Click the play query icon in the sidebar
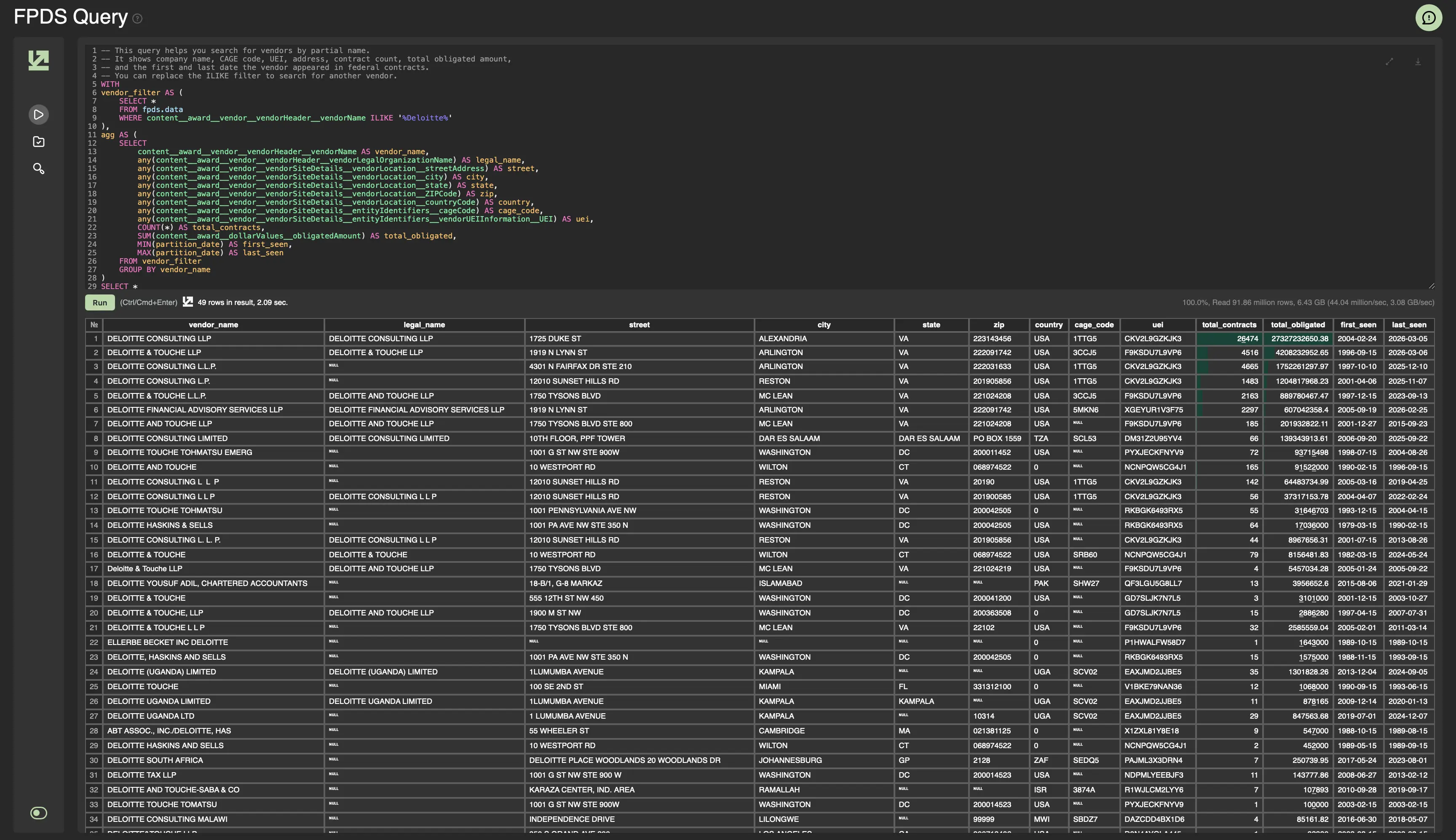 coord(39,114)
